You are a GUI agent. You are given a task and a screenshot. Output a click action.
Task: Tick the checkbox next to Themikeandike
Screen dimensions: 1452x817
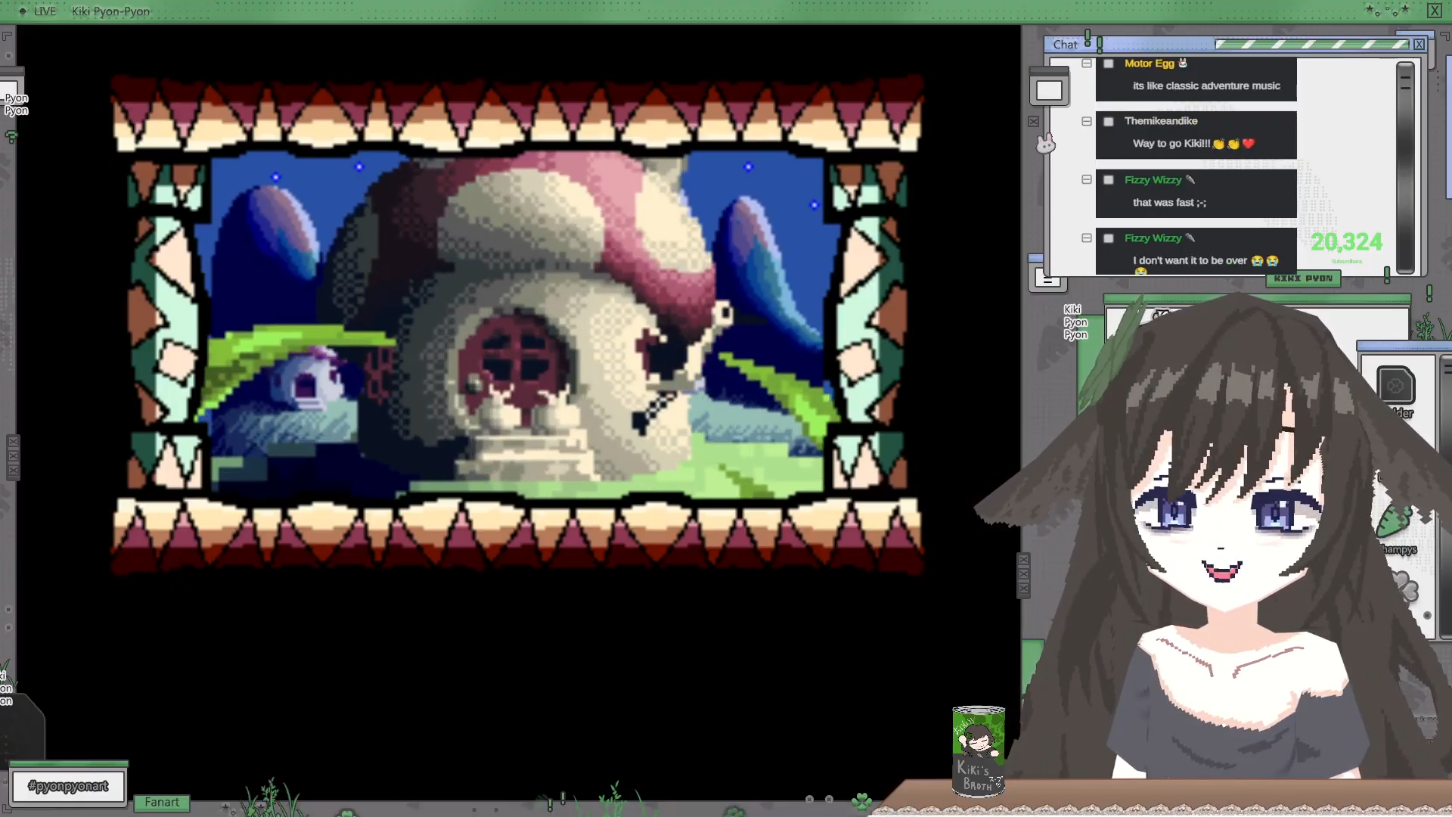(x=1108, y=122)
